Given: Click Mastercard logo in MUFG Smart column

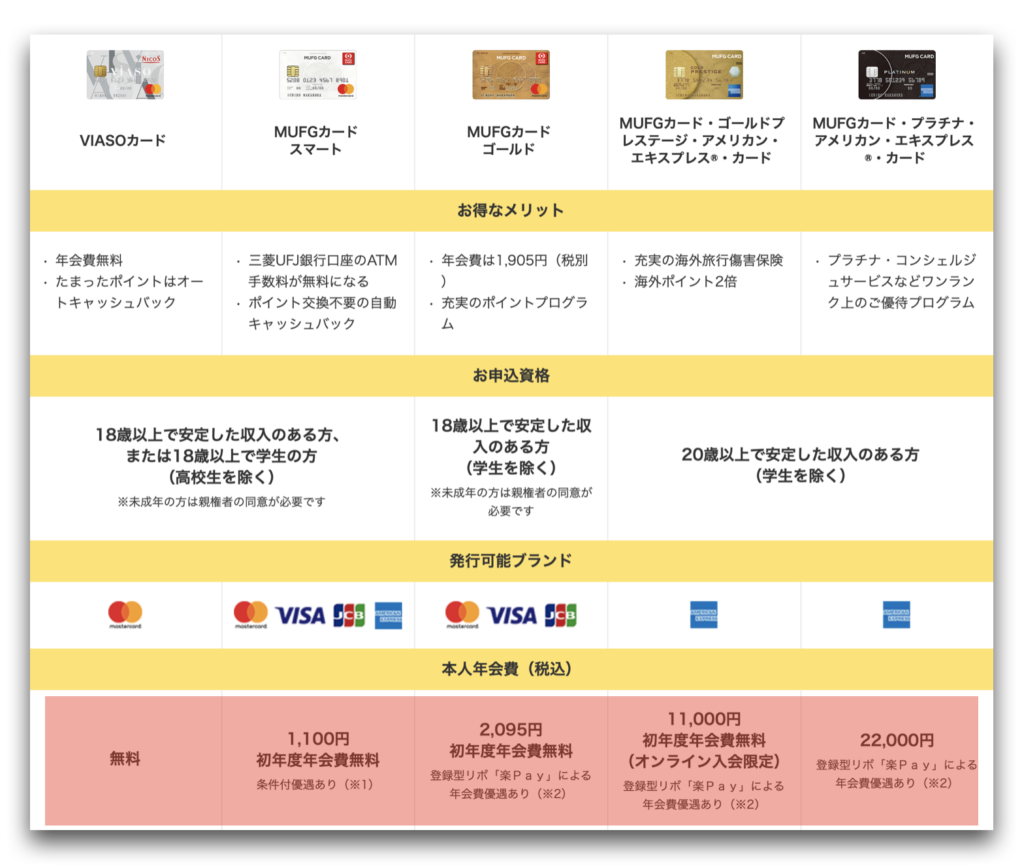Looking at the screenshot, I should click(251, 615).
